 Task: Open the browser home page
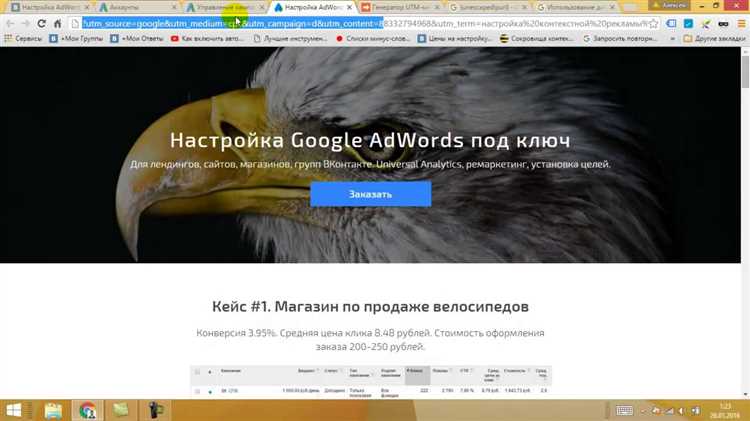coord(57,23)
